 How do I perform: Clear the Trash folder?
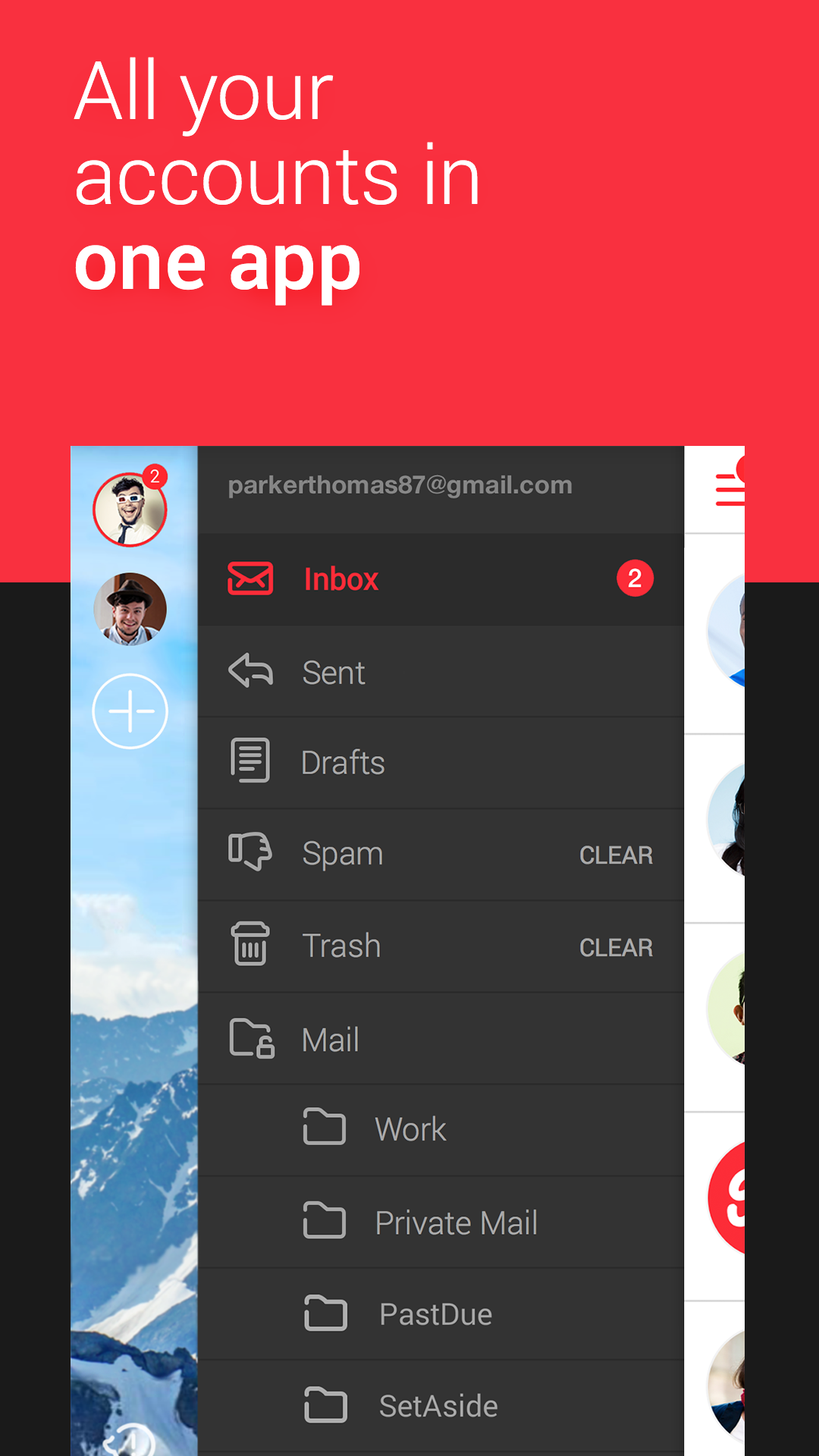[616, 948]
